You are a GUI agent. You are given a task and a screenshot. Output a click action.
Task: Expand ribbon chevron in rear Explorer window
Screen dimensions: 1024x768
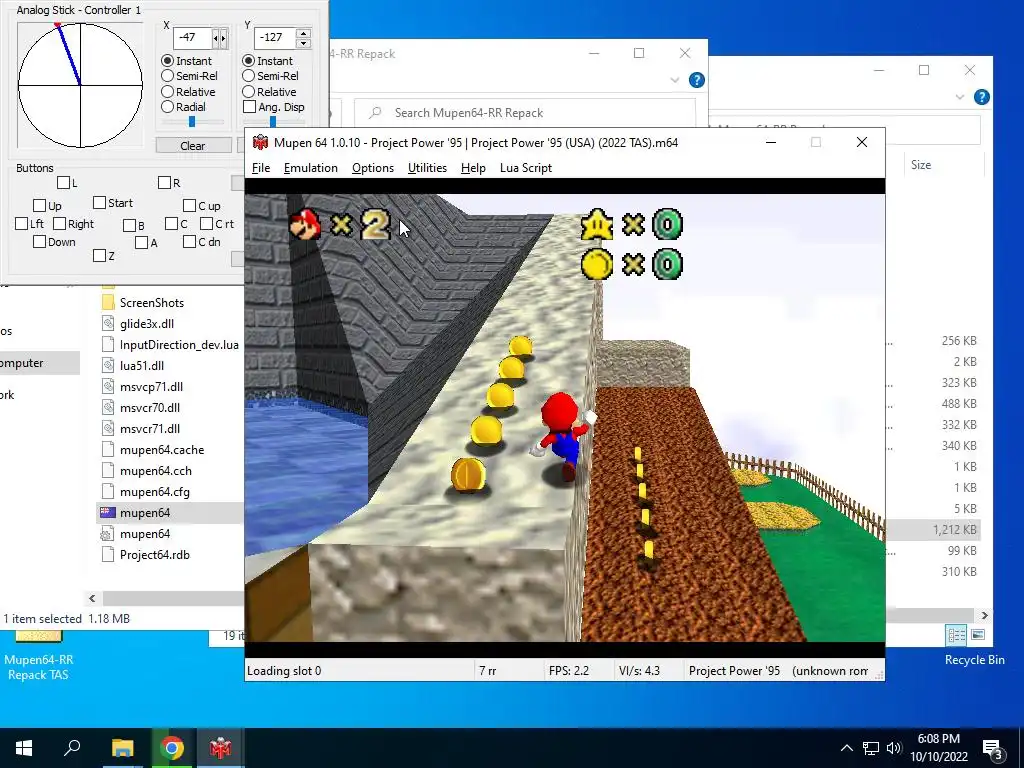click(959, 97)
